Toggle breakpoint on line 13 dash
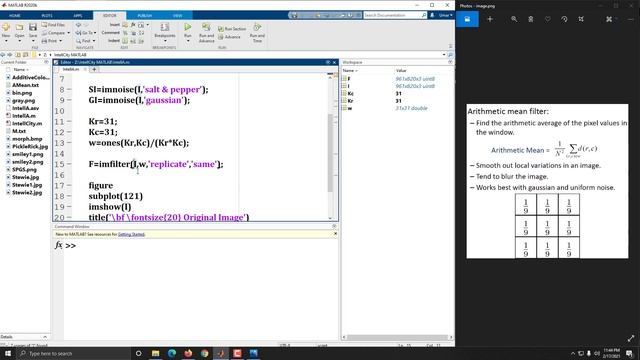Screen dimensions: 640x360 pos(69,143)
